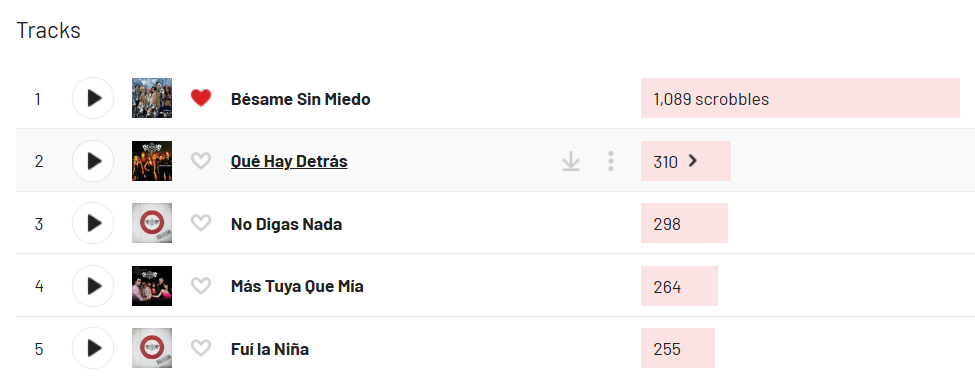
Task: Love the track No Digas Nada
Action: tap(201, 223)
